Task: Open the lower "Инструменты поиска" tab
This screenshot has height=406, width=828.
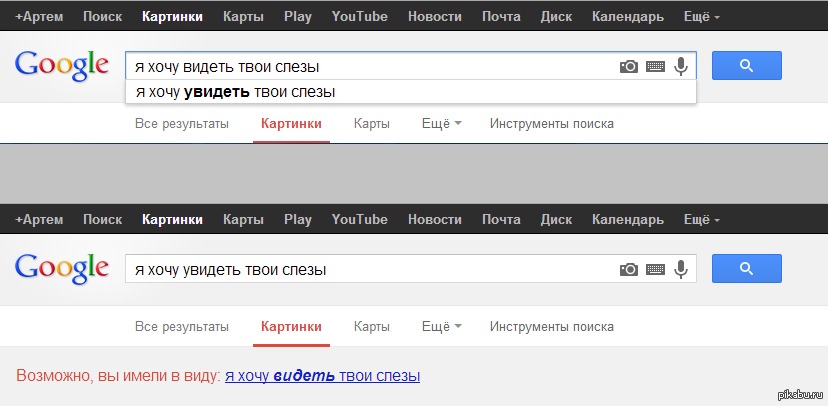Action: pyautogui.click(x=551, y=327)
